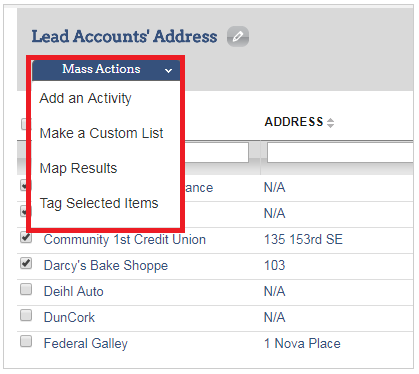Uncheck Darcy's Bake Shoppe checkbox

(26, 263)
